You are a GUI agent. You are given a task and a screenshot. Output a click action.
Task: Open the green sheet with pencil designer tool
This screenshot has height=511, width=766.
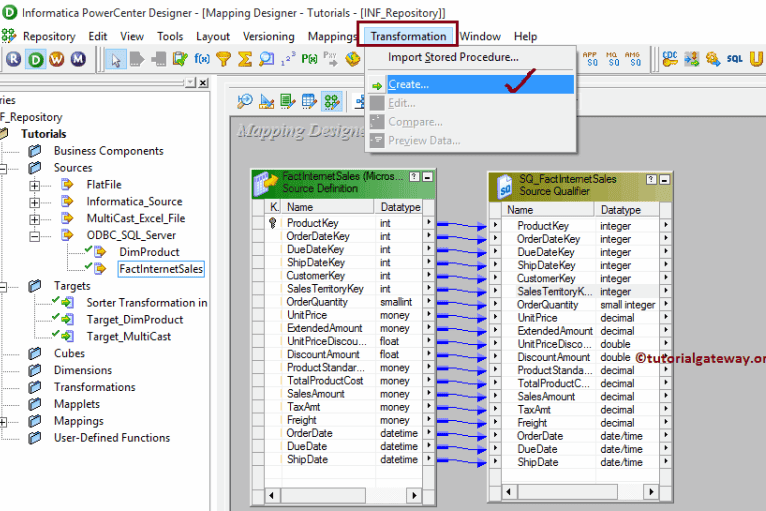pos(288,101)
